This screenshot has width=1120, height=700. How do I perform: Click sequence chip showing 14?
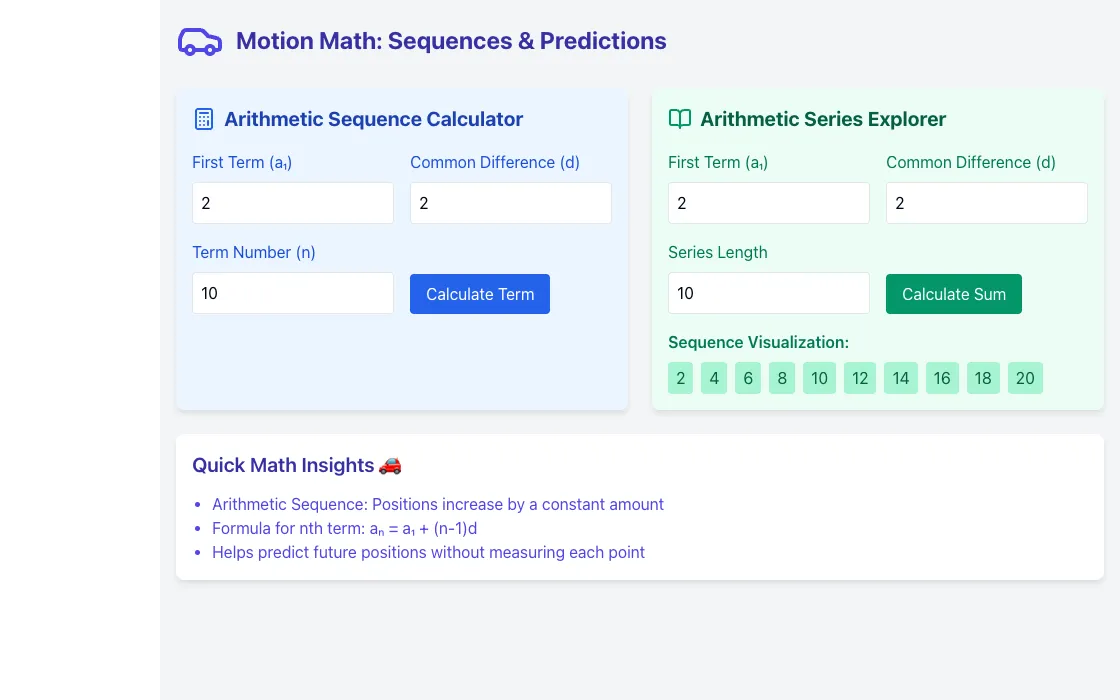coord(901,379)
